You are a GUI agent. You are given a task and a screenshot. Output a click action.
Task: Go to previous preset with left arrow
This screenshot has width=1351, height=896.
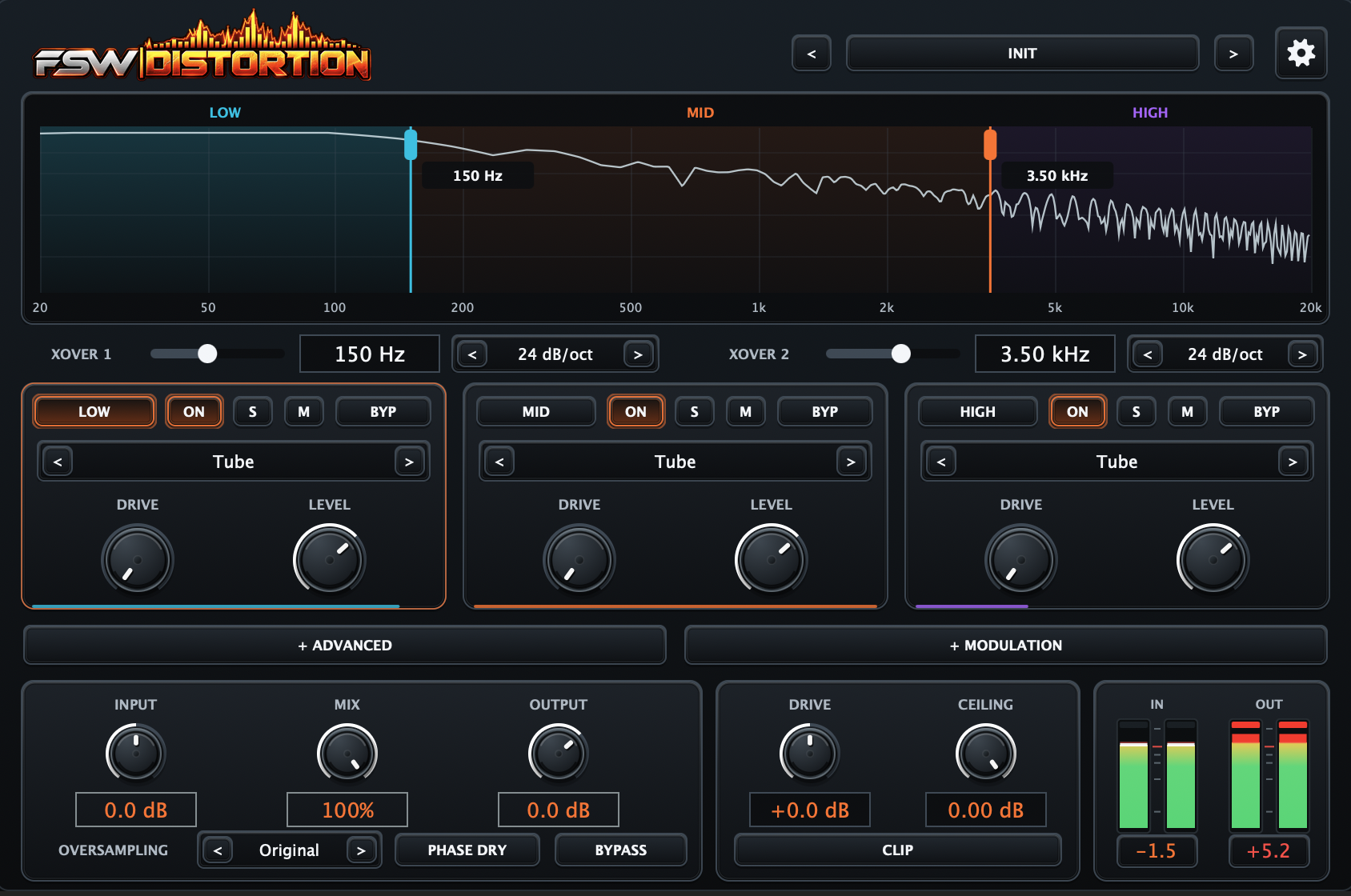pos(812,54)
